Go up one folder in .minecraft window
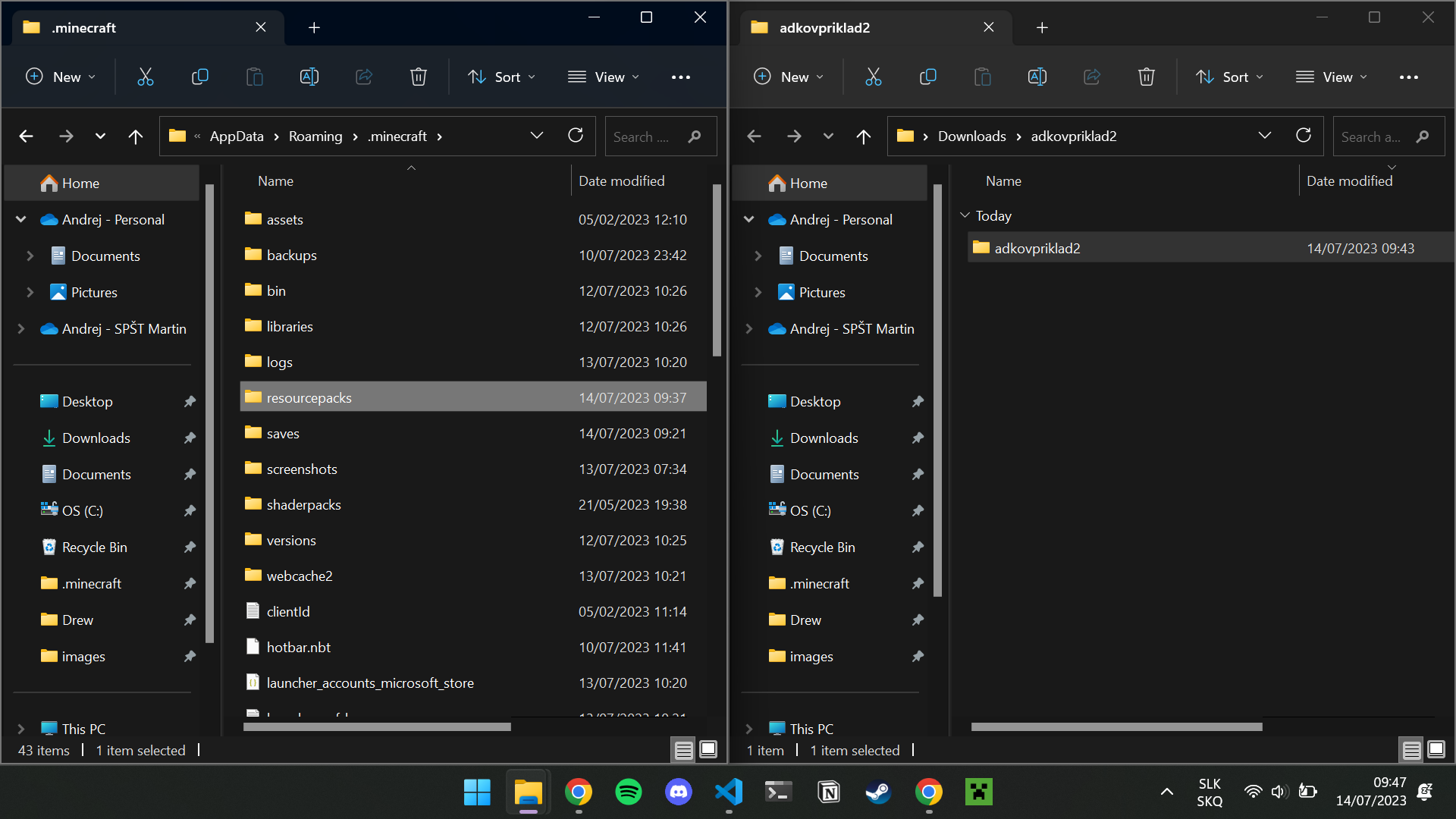 [136, 136]
